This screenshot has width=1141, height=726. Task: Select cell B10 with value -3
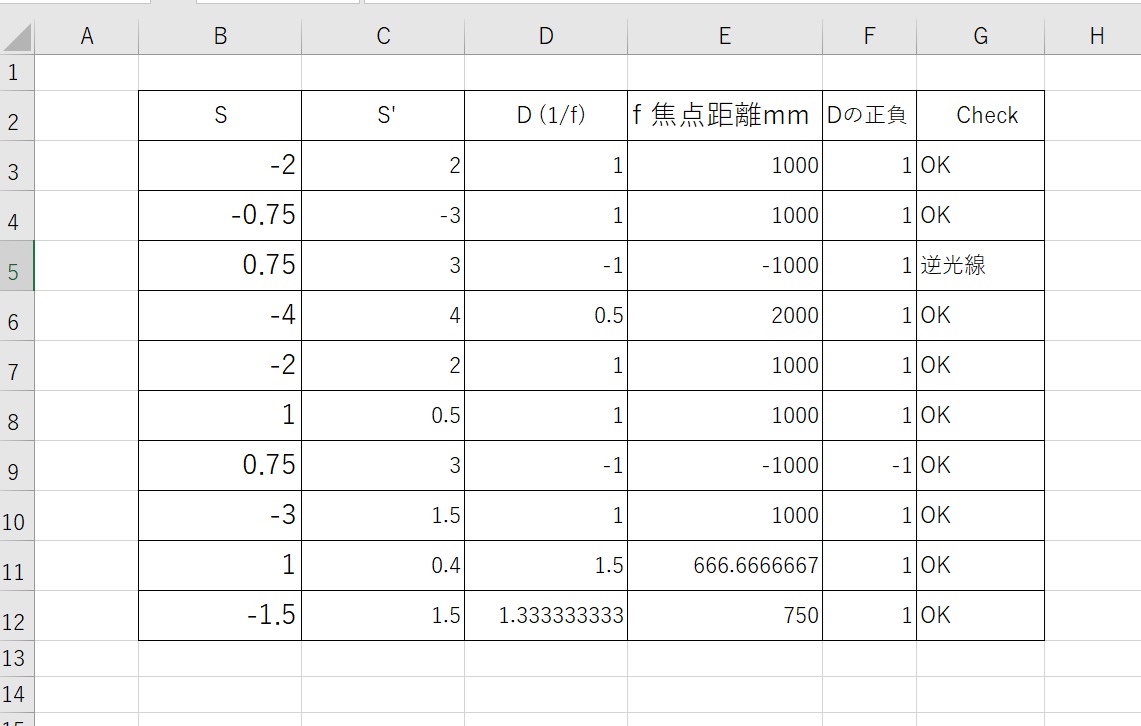pos(220,516)
